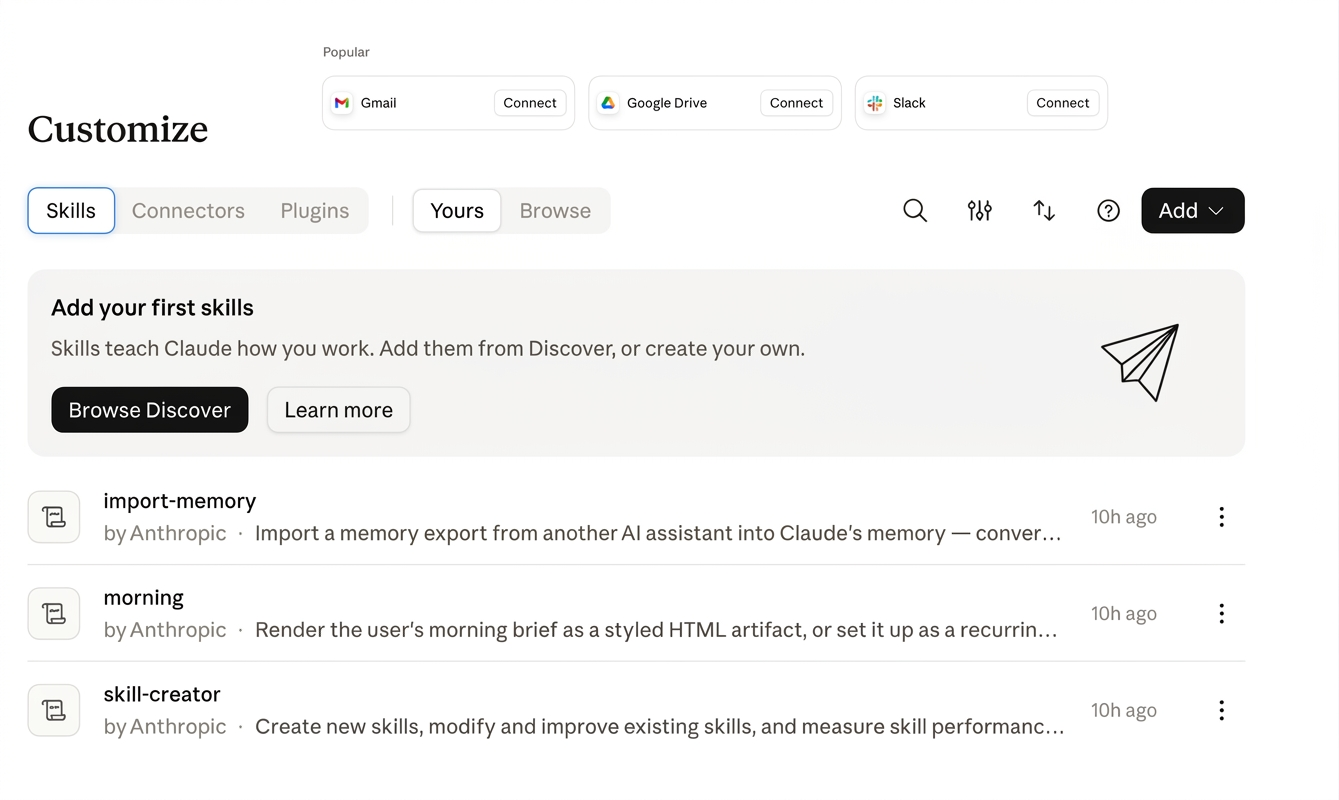Open the skill-creator skill name

click(162, 694)
